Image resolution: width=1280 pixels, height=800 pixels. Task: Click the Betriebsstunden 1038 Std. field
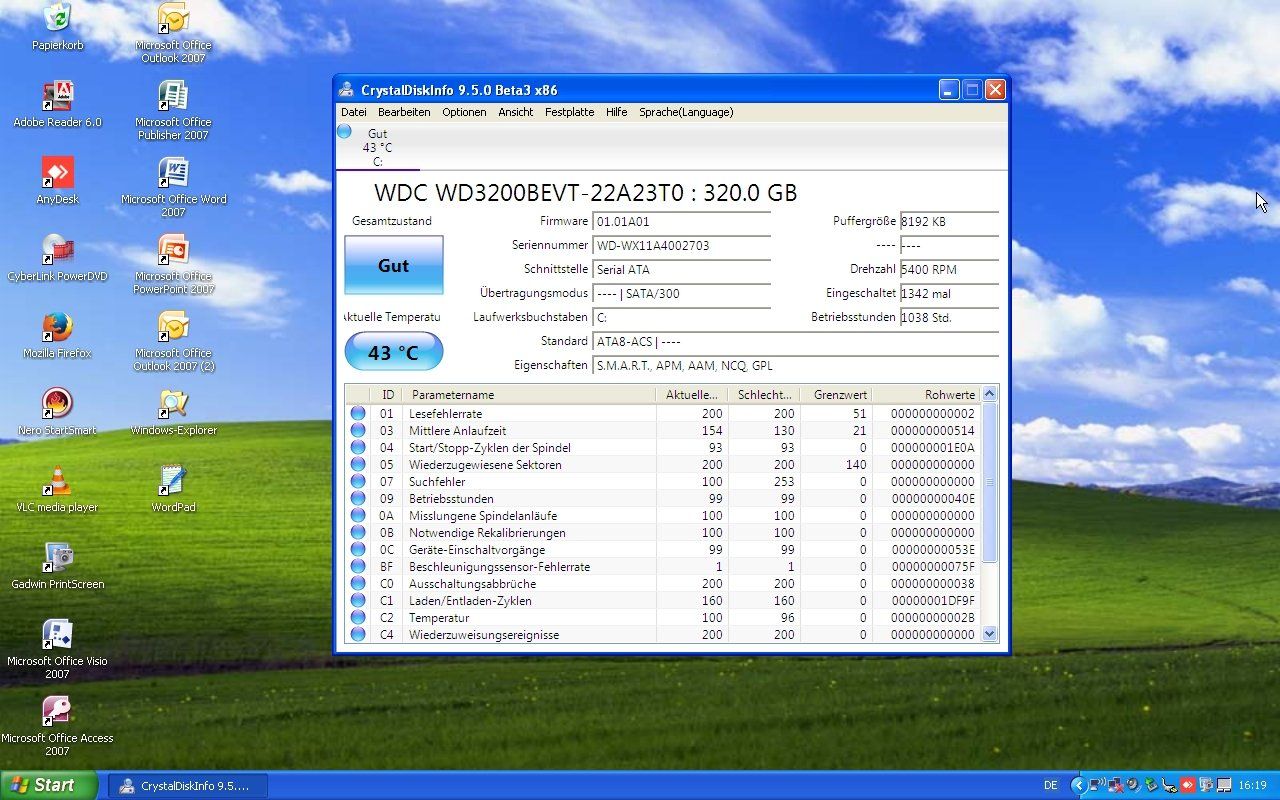[949, 318]
